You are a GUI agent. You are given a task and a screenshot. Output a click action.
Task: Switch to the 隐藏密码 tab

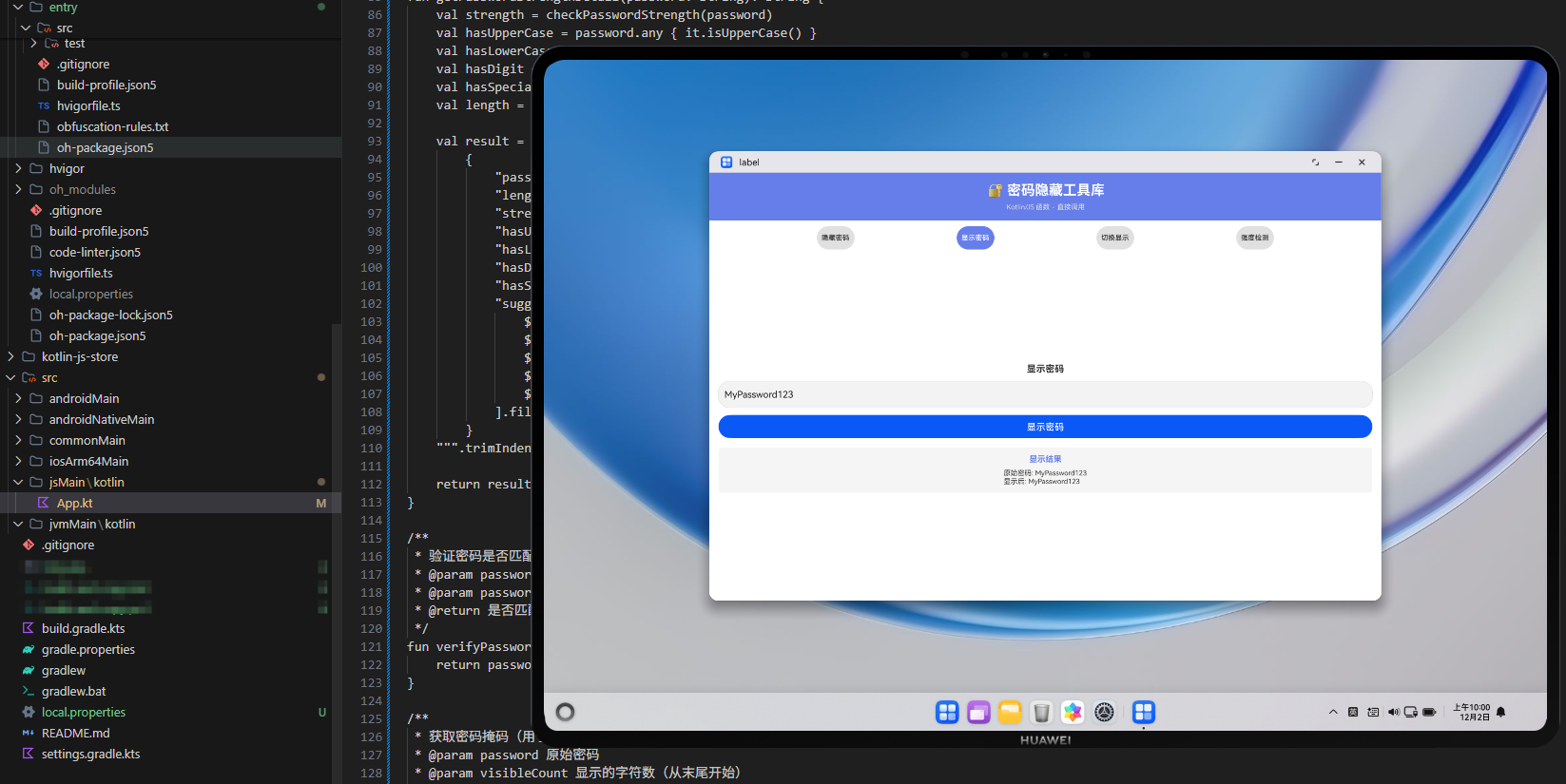836,238
